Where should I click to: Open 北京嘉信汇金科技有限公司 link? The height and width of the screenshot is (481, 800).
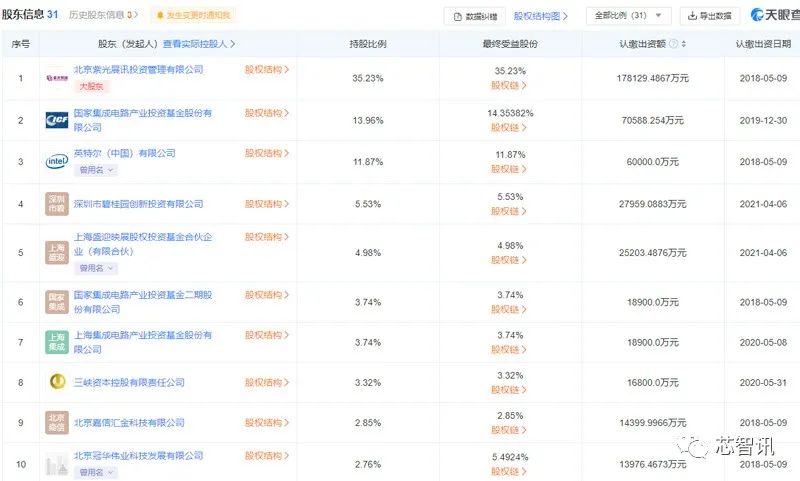click(x=129, y=422)
